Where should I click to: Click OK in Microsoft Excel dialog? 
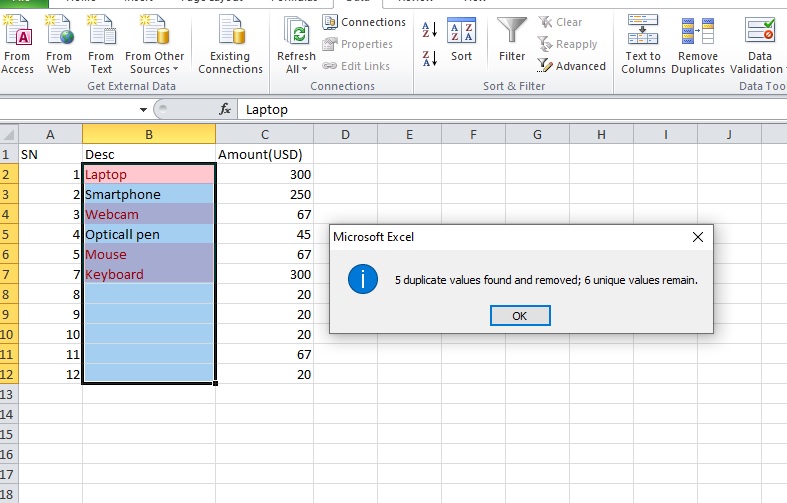[520, 316]
